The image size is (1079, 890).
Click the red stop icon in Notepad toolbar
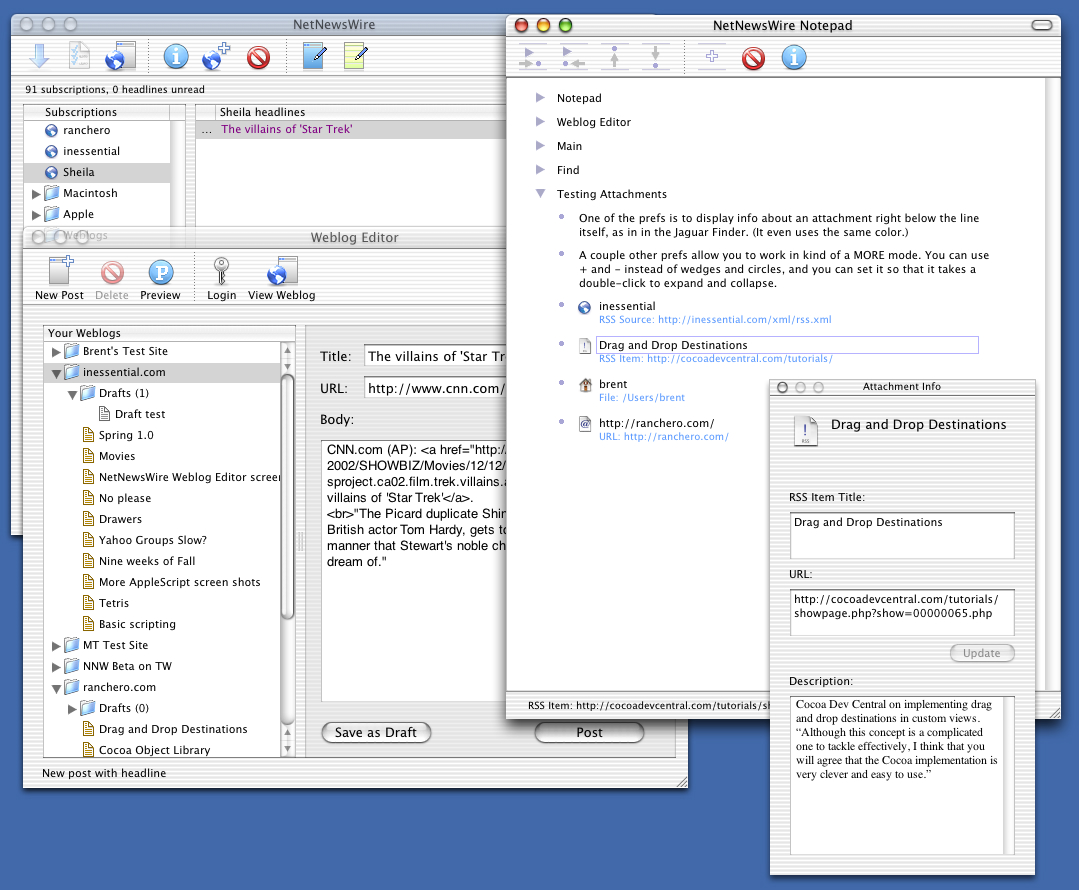(x=753, y=58)
